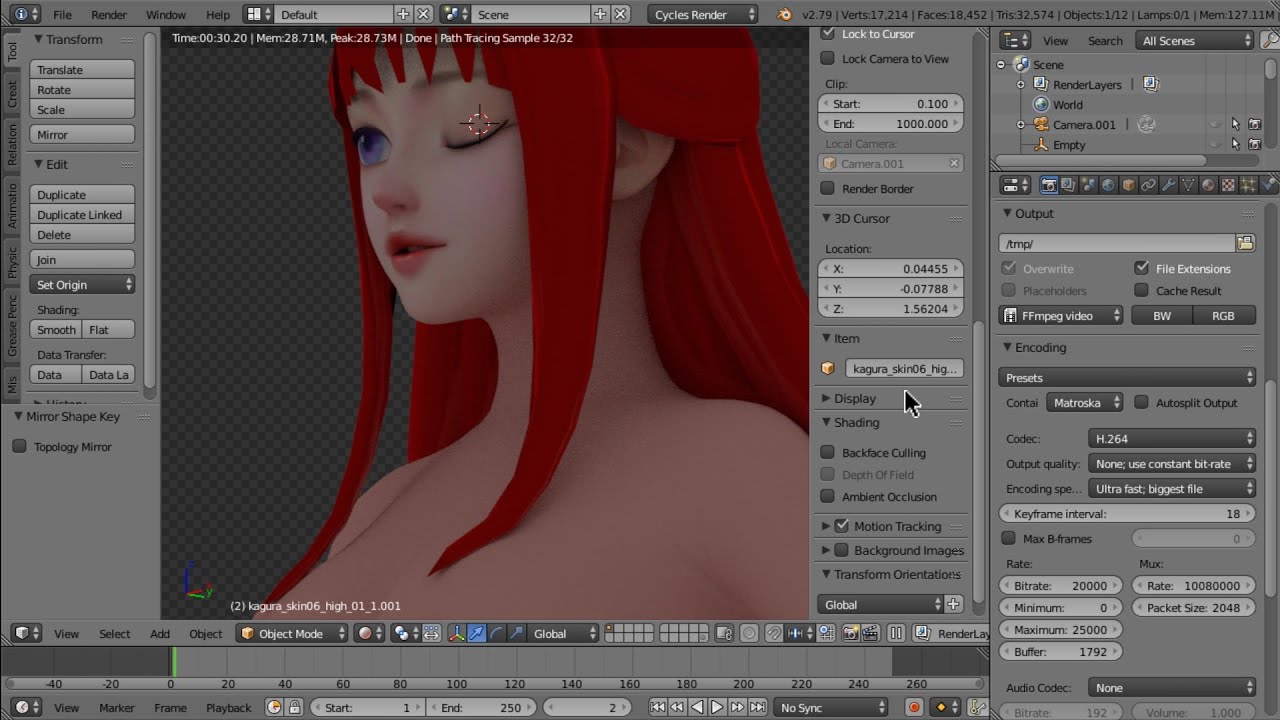Image resolution: width=1280 pixels, height=720 pixels.
Task: Open the Object properties tab
Action: point(1128,185)
